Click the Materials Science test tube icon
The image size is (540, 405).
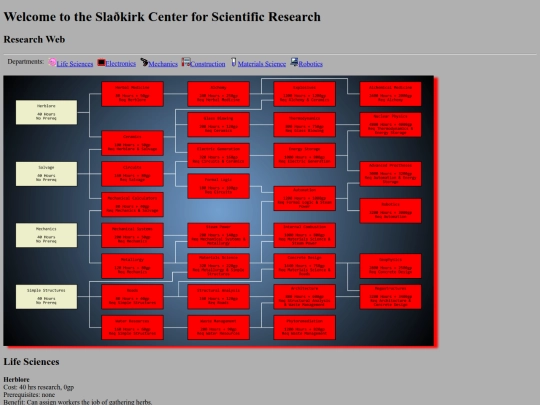(233, 62)
